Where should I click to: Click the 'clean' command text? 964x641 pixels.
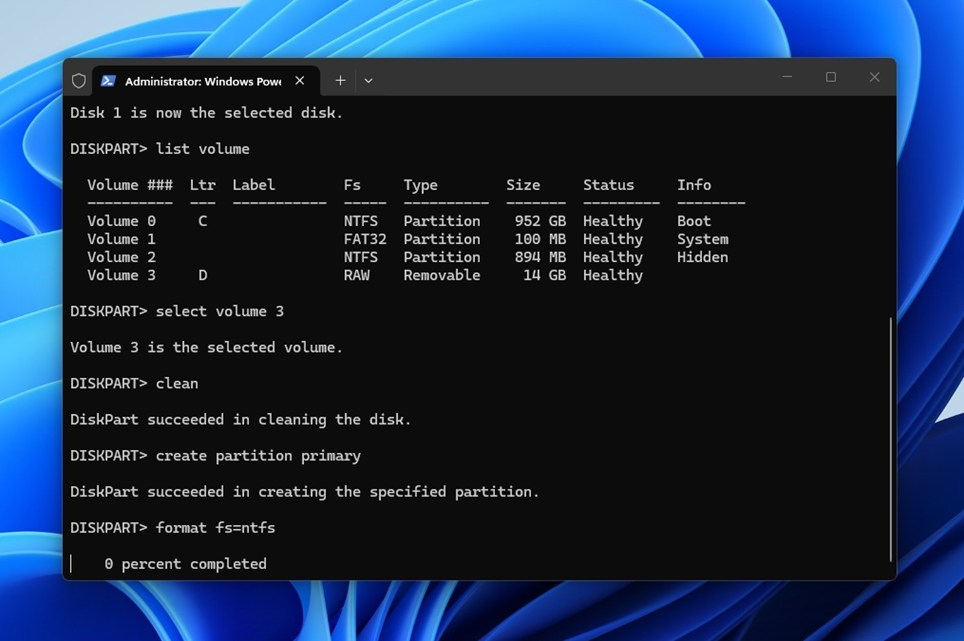click(x=176, y=383)
